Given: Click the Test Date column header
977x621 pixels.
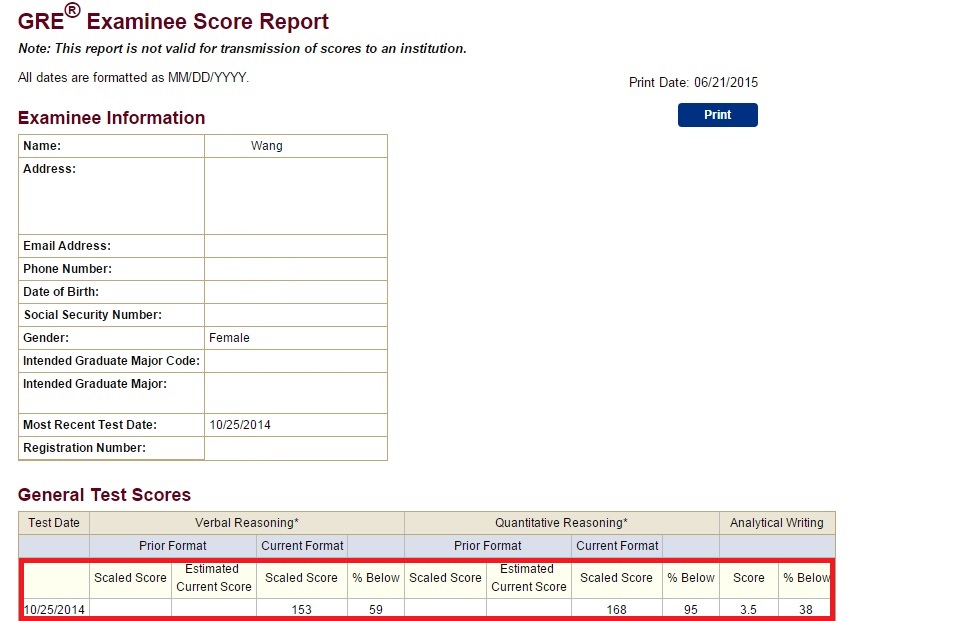Looking at the screenshot, I should pos(54,523).
